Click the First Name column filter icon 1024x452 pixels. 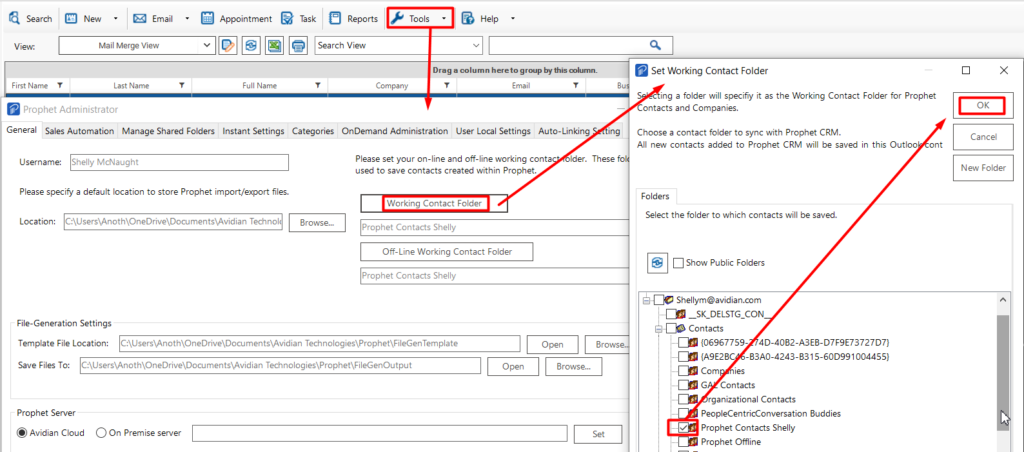click(x=59, y=86)
